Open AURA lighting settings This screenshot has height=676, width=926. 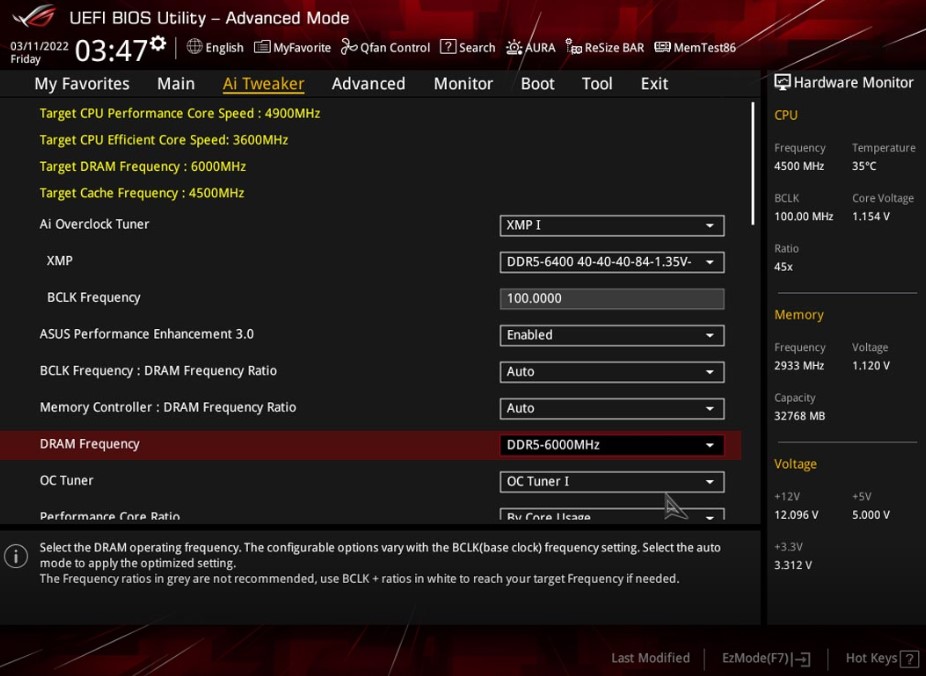pyautogui.click(x=530, y=47)
